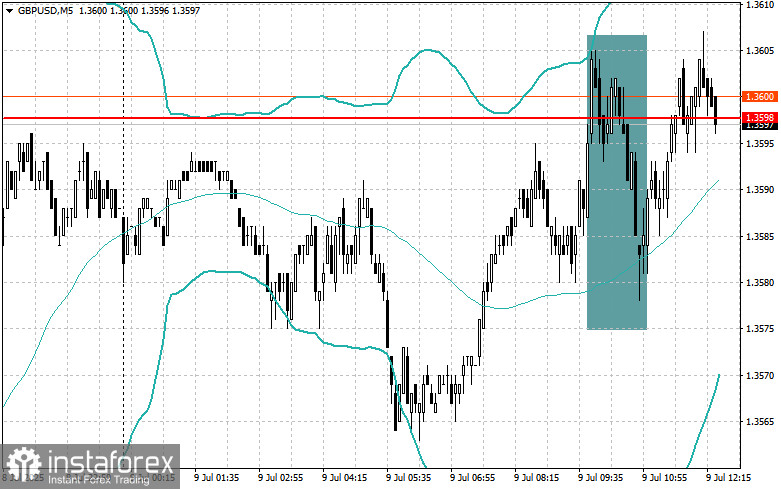Click the 9 Jul 12:15 time label
The height and width of the screenshot is (489, 781).
729,478
